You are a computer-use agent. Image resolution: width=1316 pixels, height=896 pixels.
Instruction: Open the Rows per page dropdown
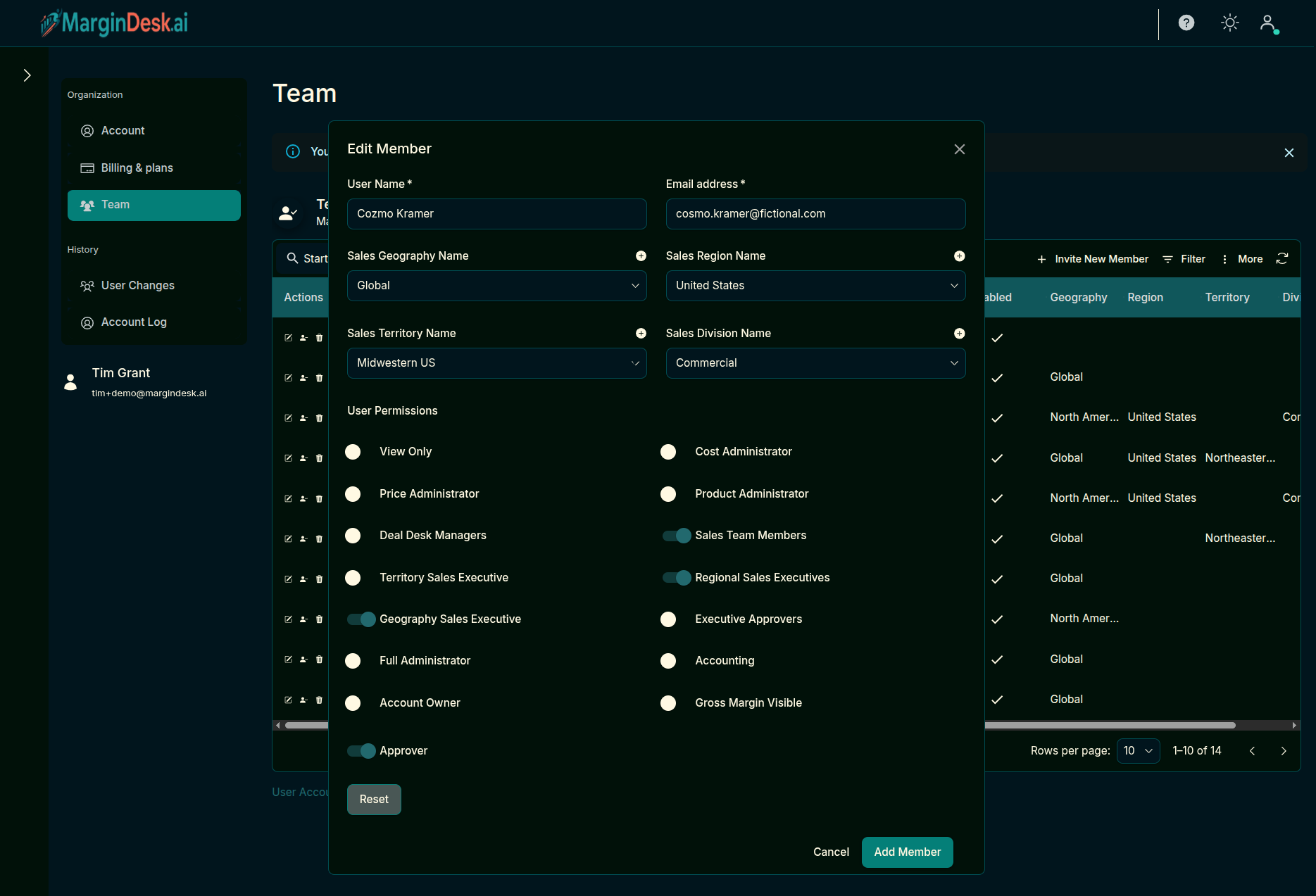click(1138, 751)
